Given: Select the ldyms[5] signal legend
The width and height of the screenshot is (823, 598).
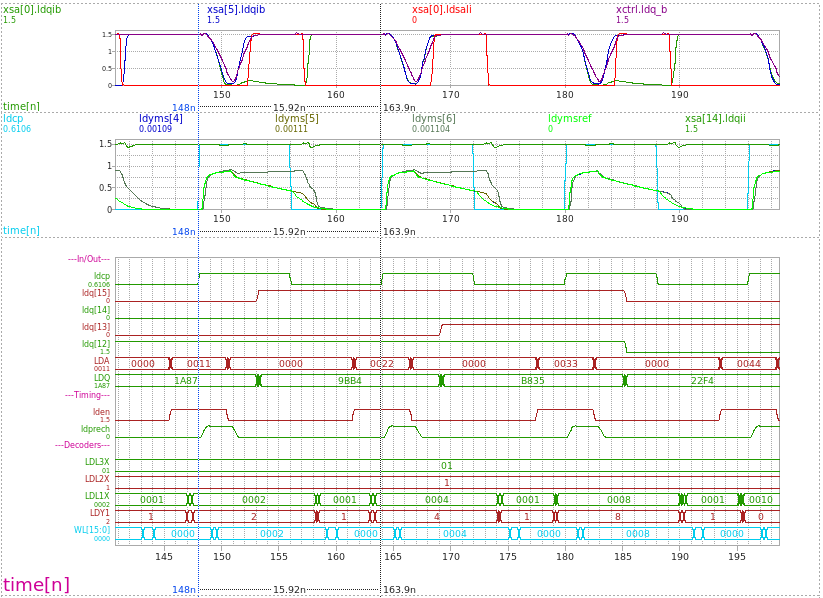Looking at the screenshot, I should click(297, 118).
